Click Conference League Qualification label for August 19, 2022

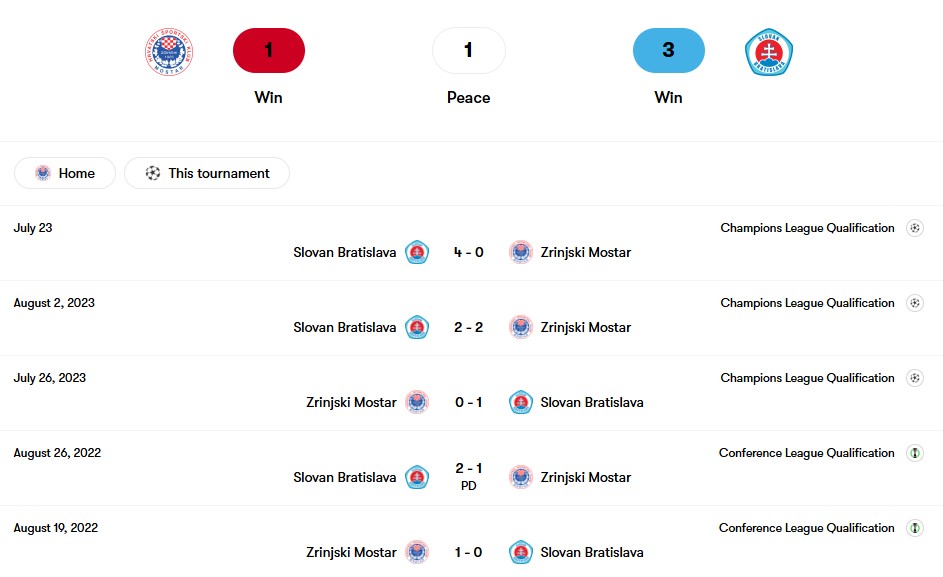tap(806, 528)
